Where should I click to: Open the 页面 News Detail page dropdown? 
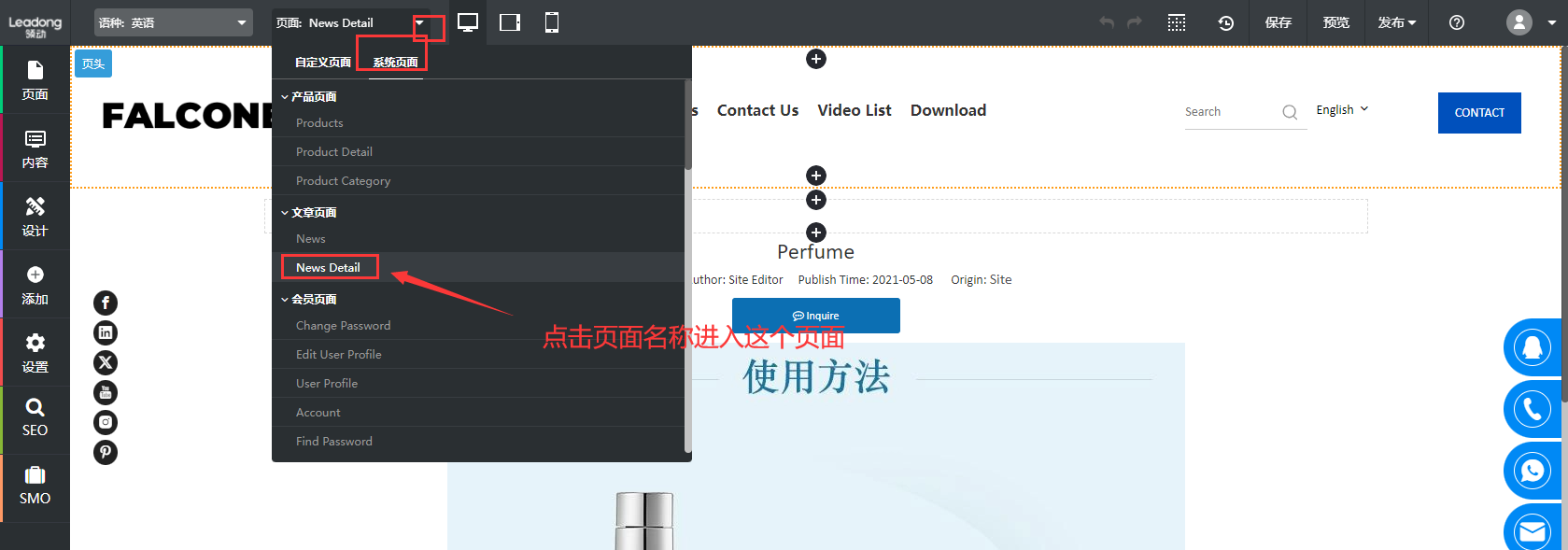[x=351, y=22]
